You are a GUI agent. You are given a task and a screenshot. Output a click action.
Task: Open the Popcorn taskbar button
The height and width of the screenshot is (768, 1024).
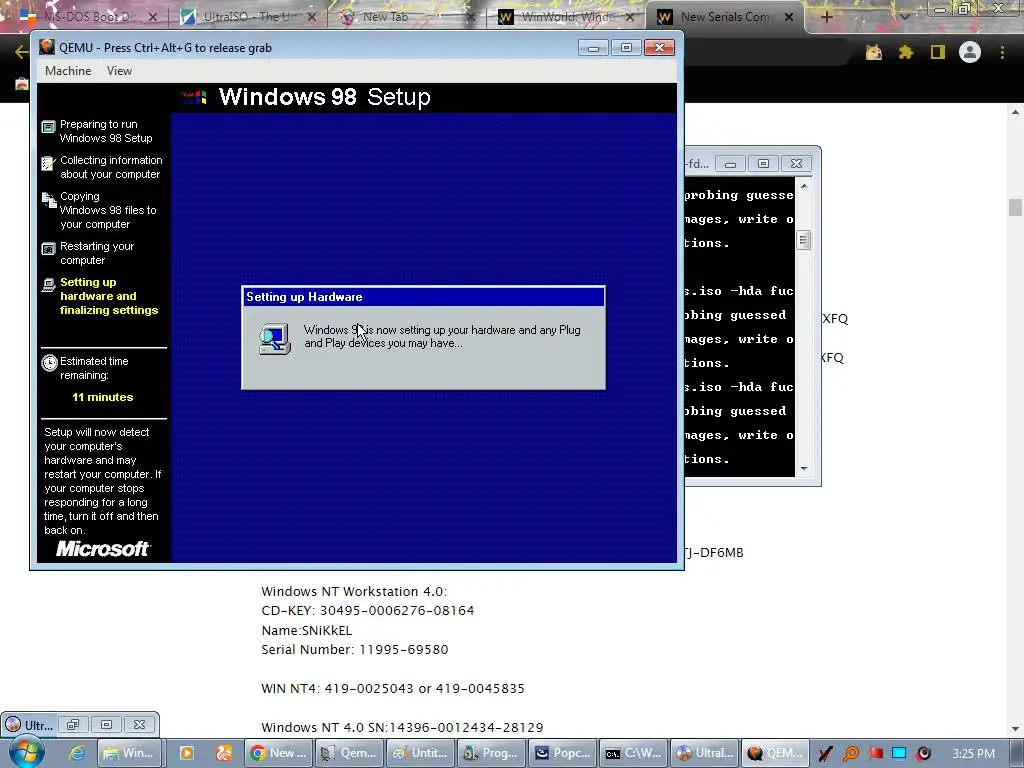click(x=563, y=753)
